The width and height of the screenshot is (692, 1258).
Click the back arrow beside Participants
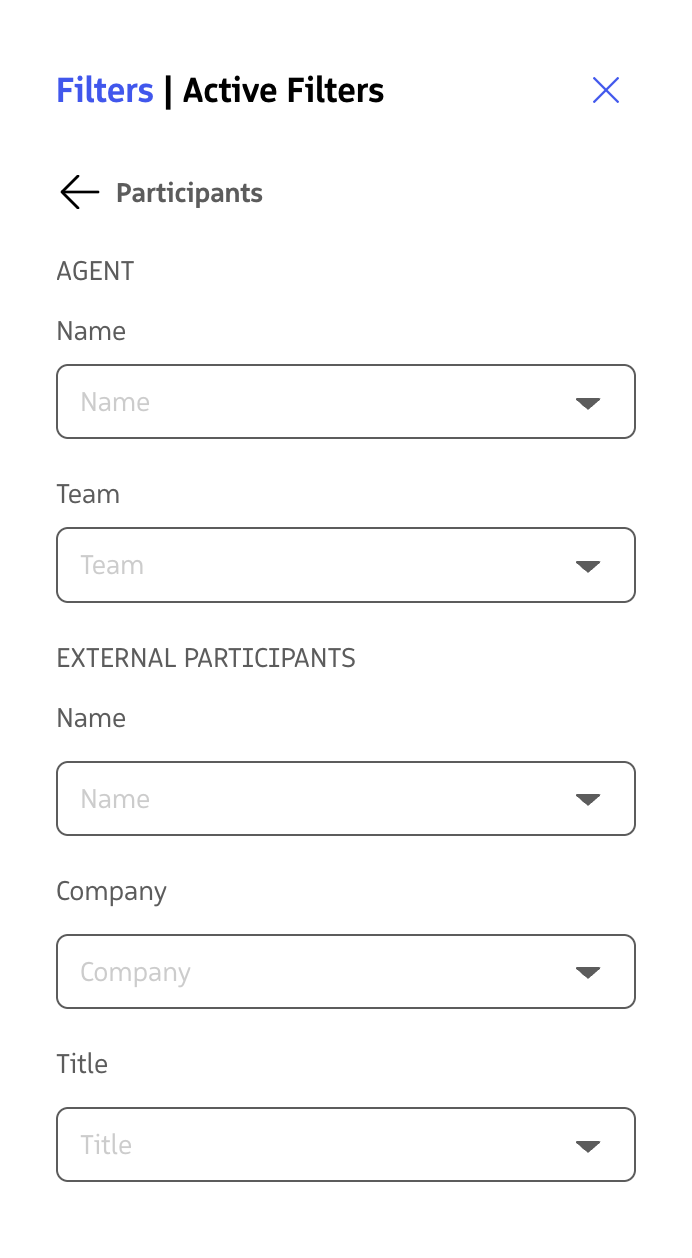80,192
